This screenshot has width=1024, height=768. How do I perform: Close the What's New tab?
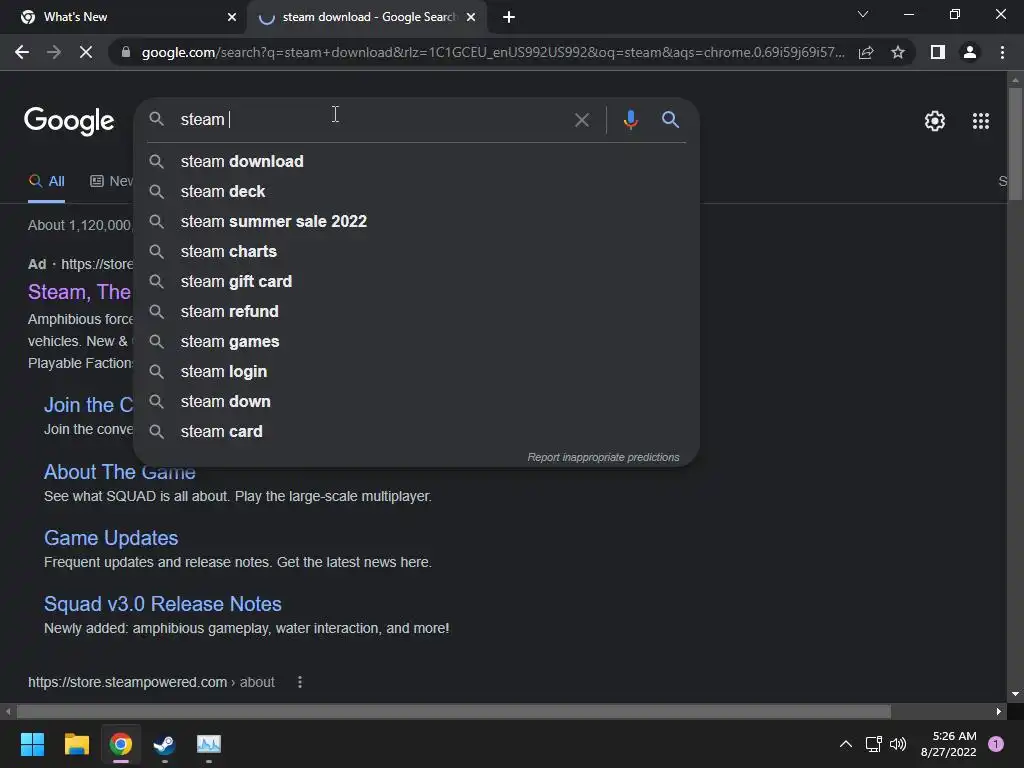[232, 17]
